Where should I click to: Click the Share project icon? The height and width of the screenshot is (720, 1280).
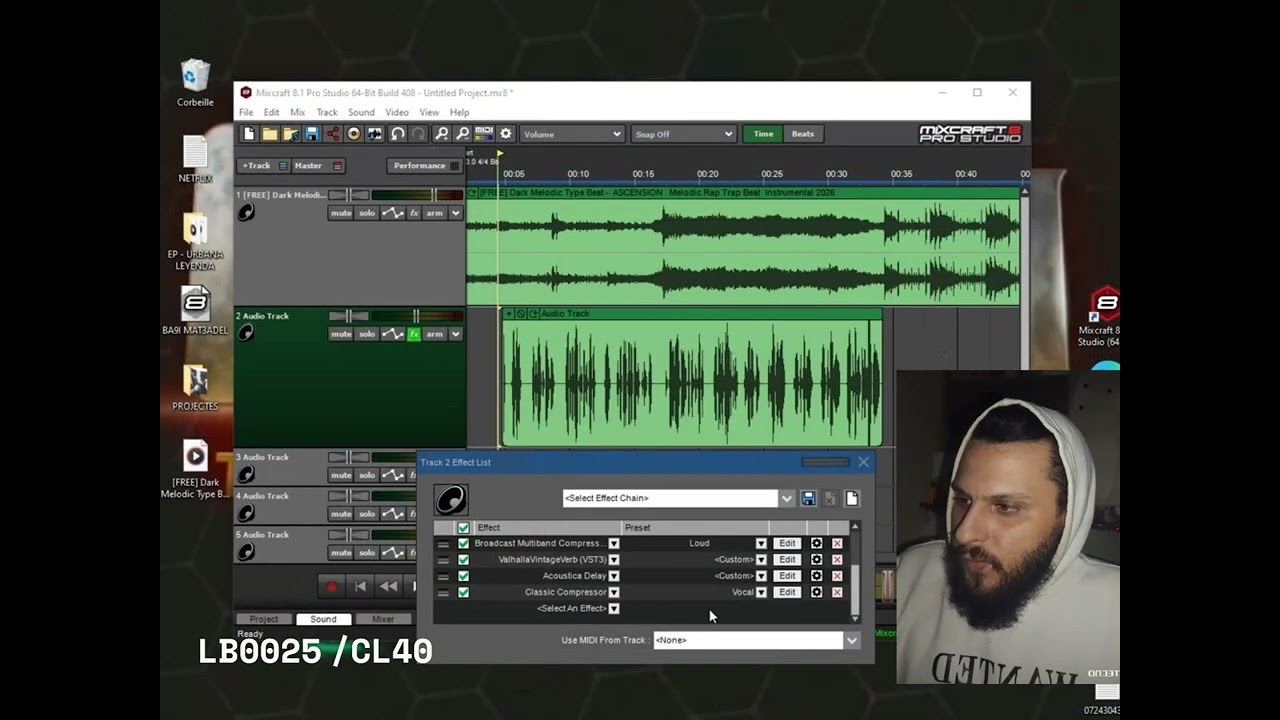coord(333,134)
